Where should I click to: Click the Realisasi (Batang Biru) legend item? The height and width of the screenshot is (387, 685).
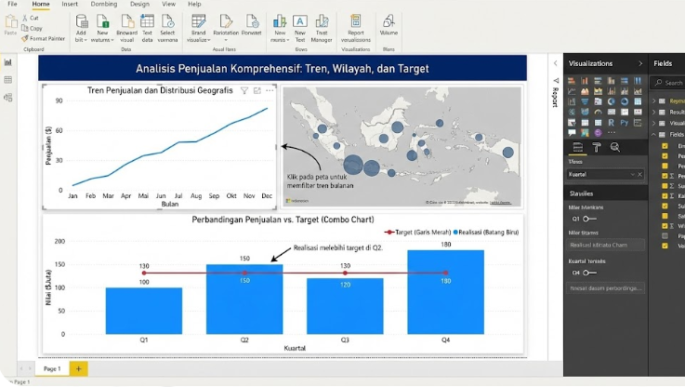point(486,232)
